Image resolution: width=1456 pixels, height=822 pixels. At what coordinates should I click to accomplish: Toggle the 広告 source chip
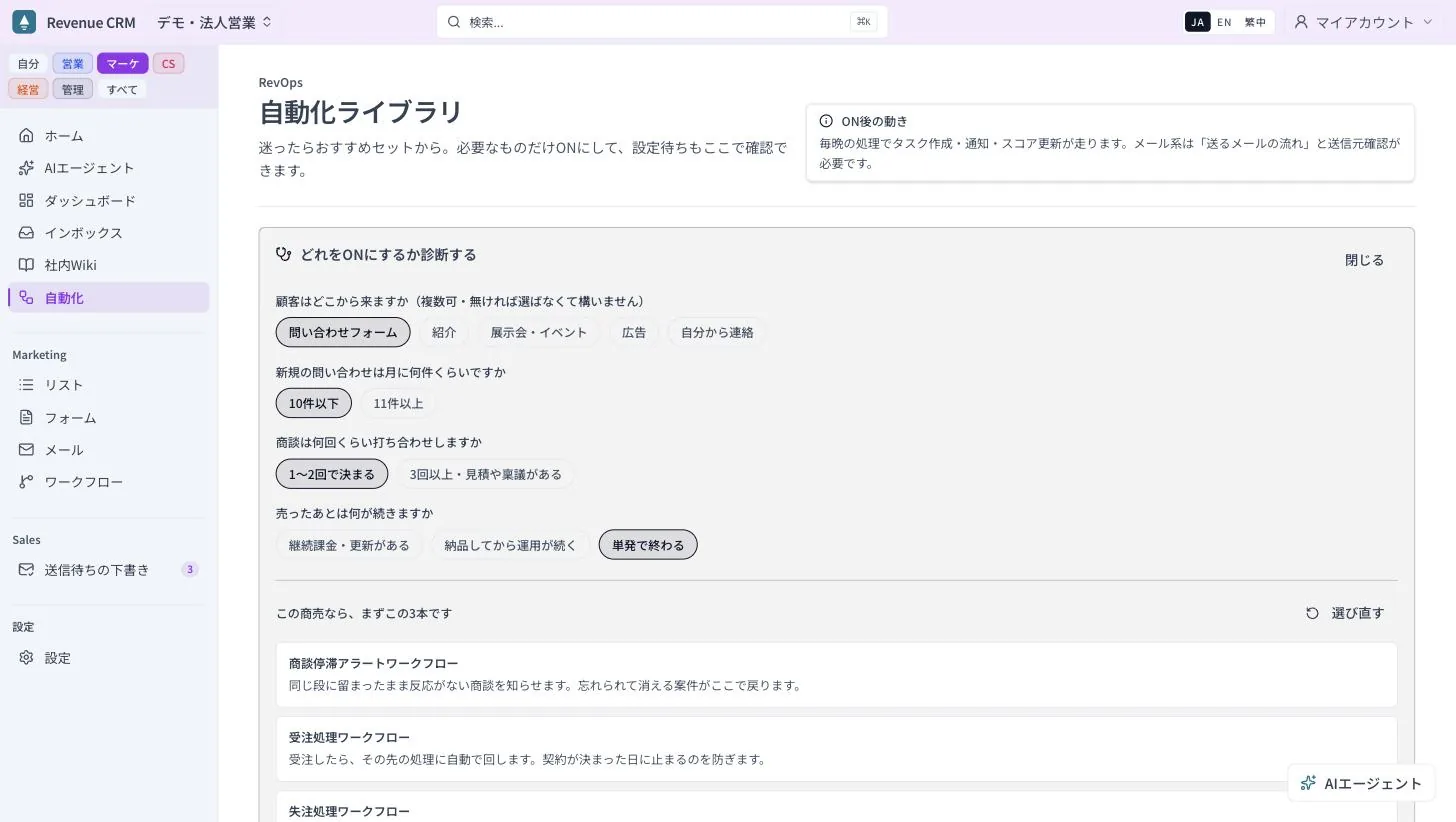[x=634, y=332]
